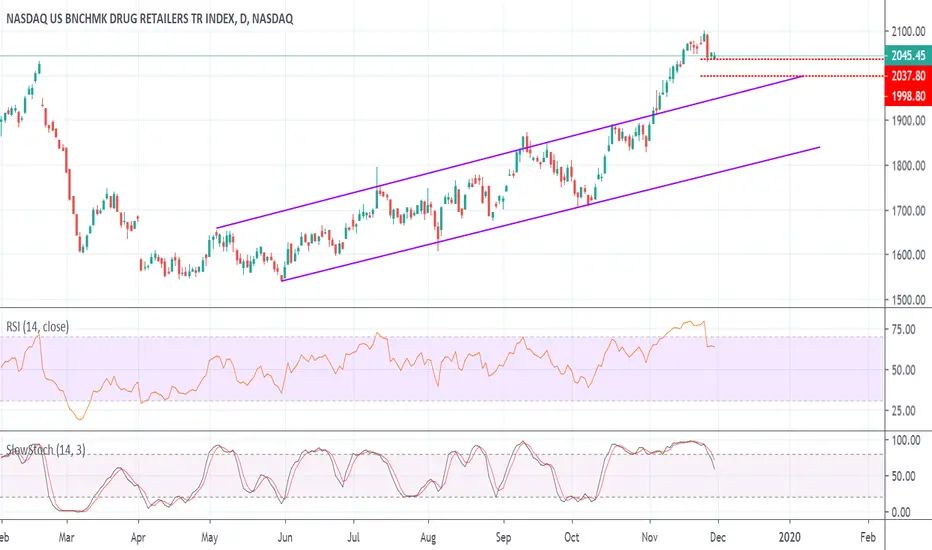Image resolution: width=932 pixels, height=550 pixels.
Task: Click the 100.00 value on SlowStoch scale
Action: [x=906, y=440]
